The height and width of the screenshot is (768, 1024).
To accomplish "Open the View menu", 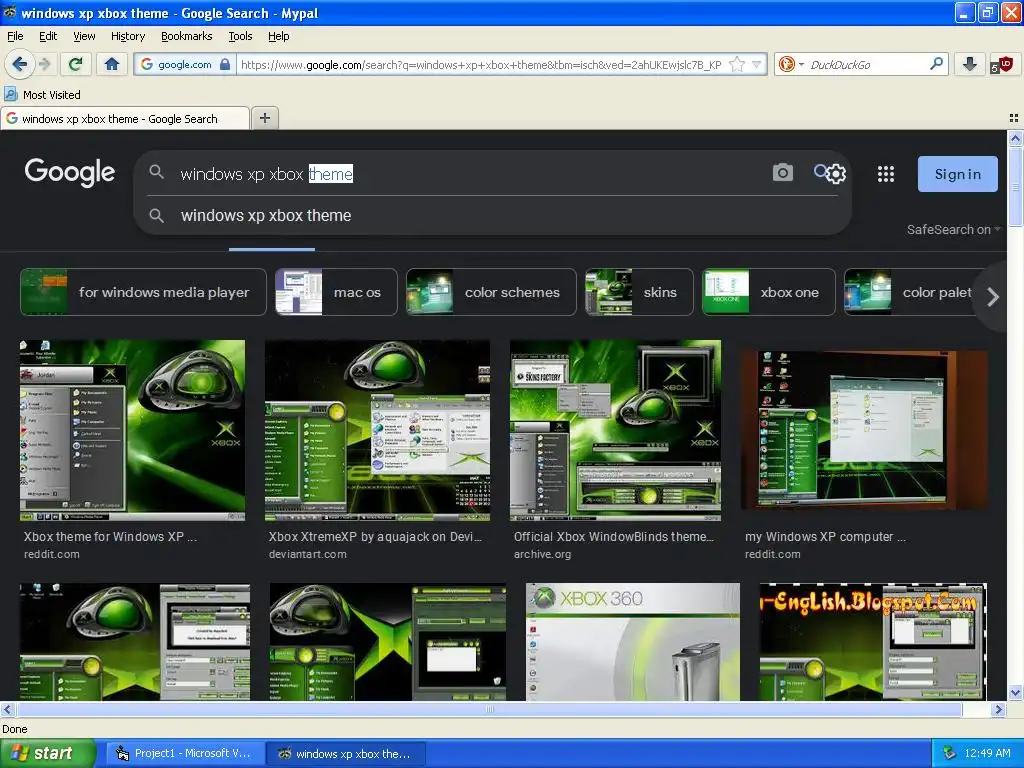I will coord(84,36).
